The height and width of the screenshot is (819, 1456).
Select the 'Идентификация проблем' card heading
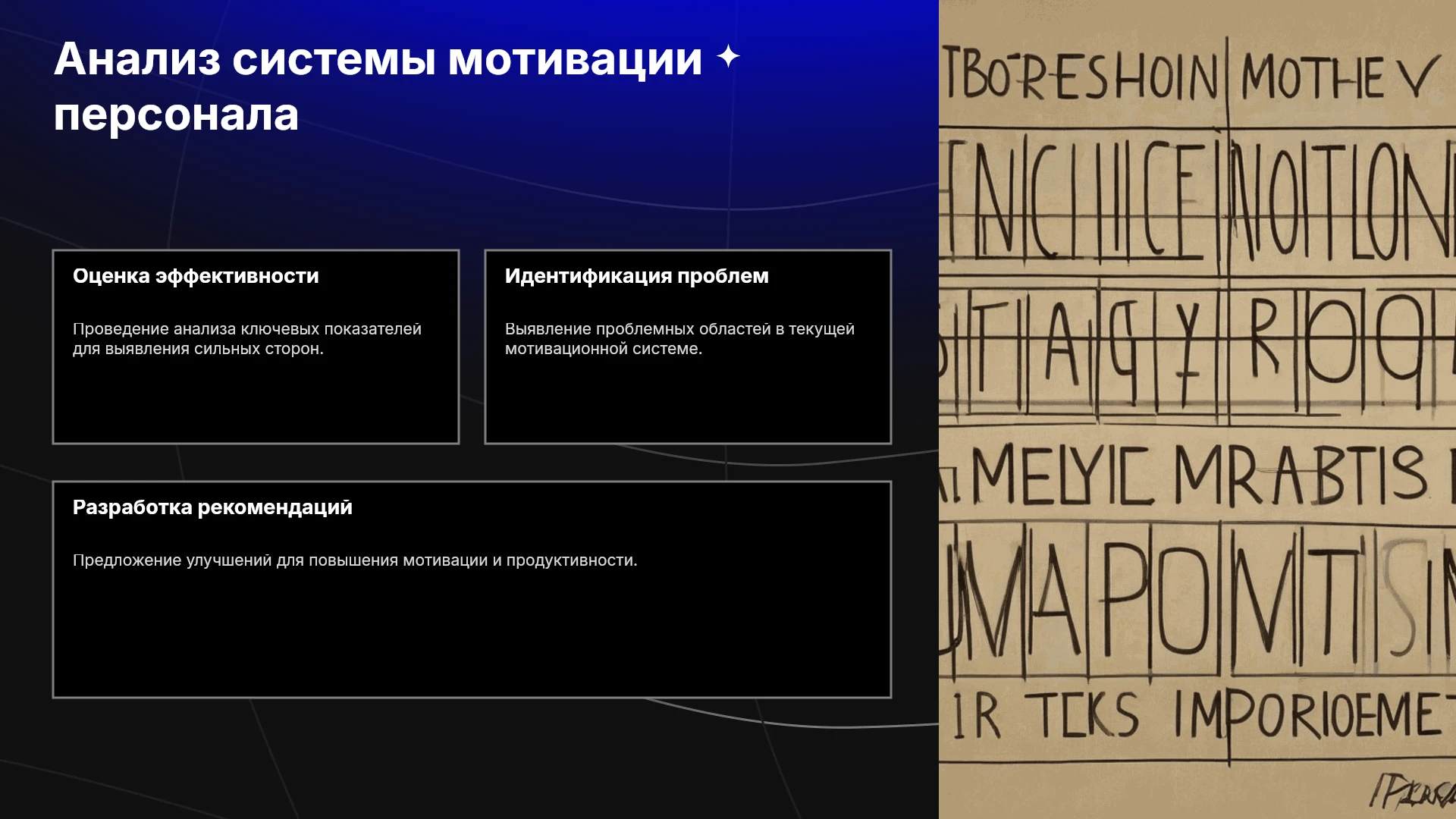(x=637, y=276)
